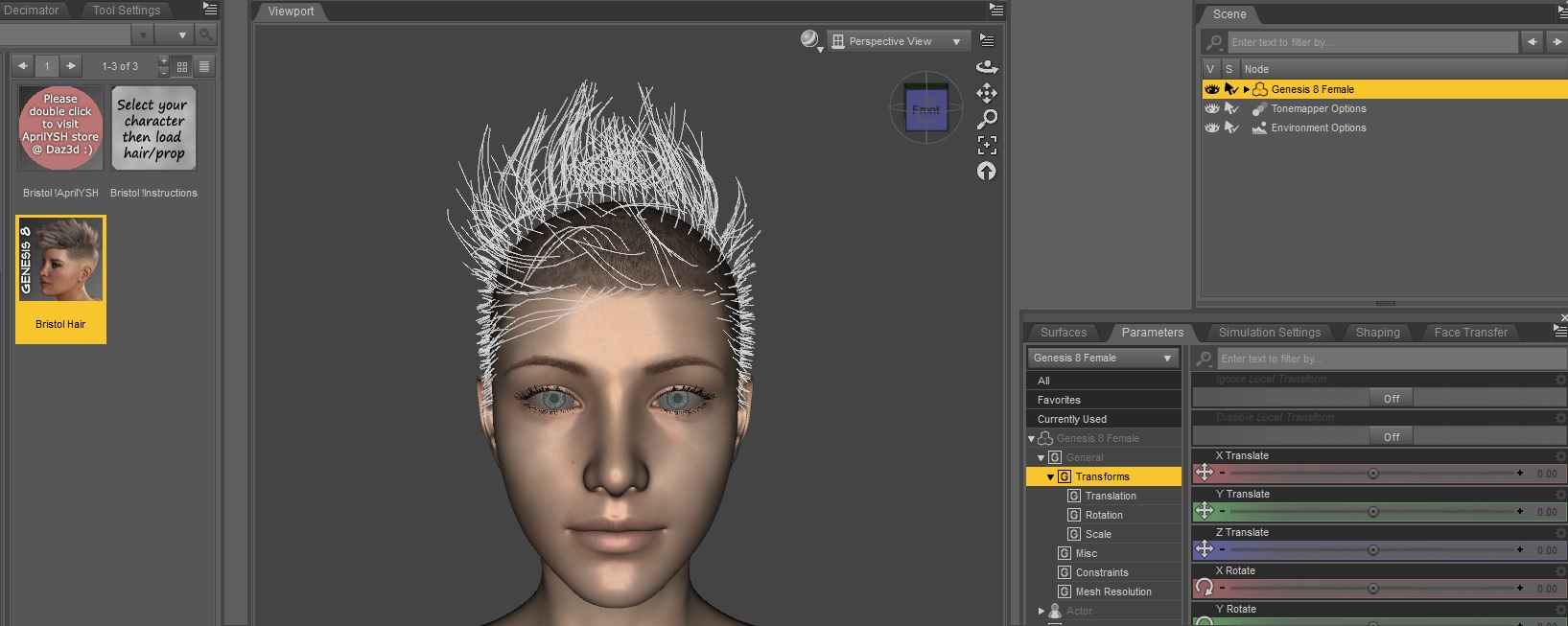
Task: Click the reset view arrow icon
Action: click(987, 171)
